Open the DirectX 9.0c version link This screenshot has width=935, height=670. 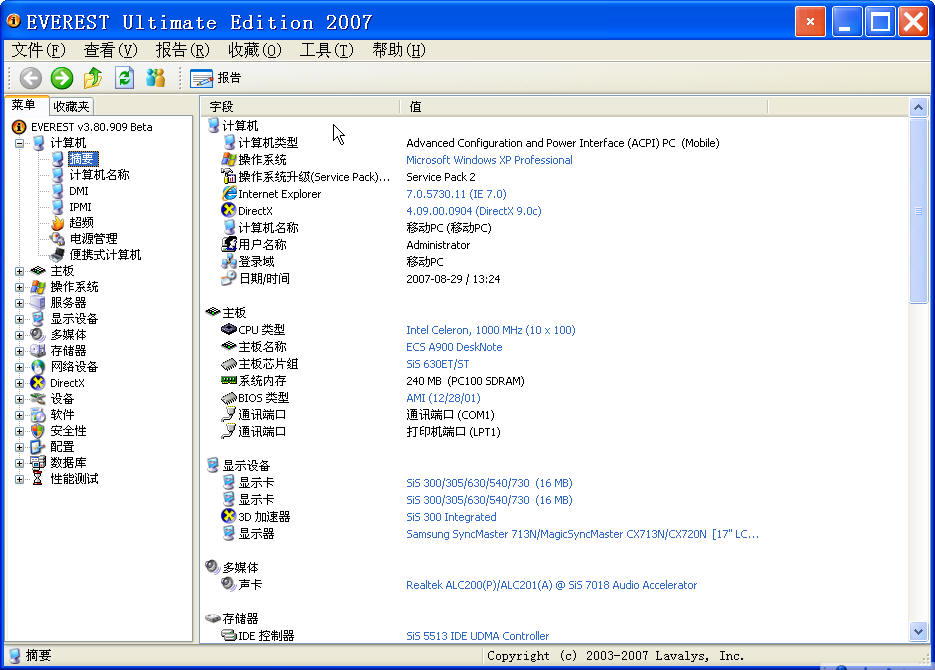click(x=473, y=211)
